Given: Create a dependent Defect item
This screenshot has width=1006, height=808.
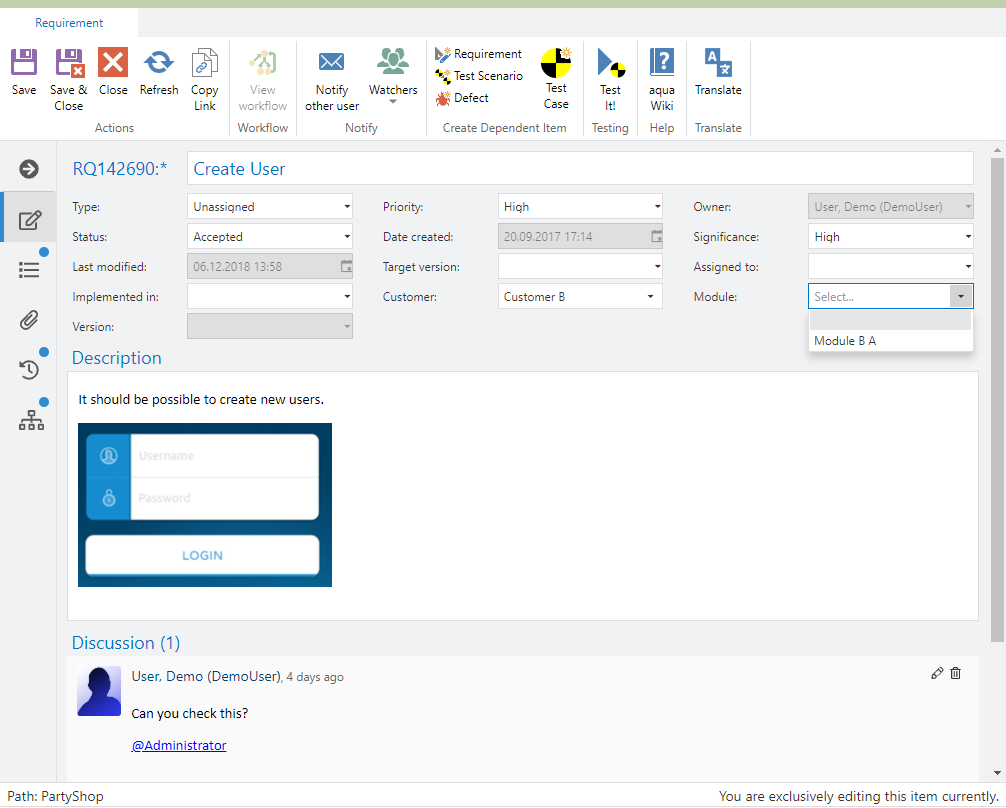Looking at the screenshot, I should click(x=470, y=98).
